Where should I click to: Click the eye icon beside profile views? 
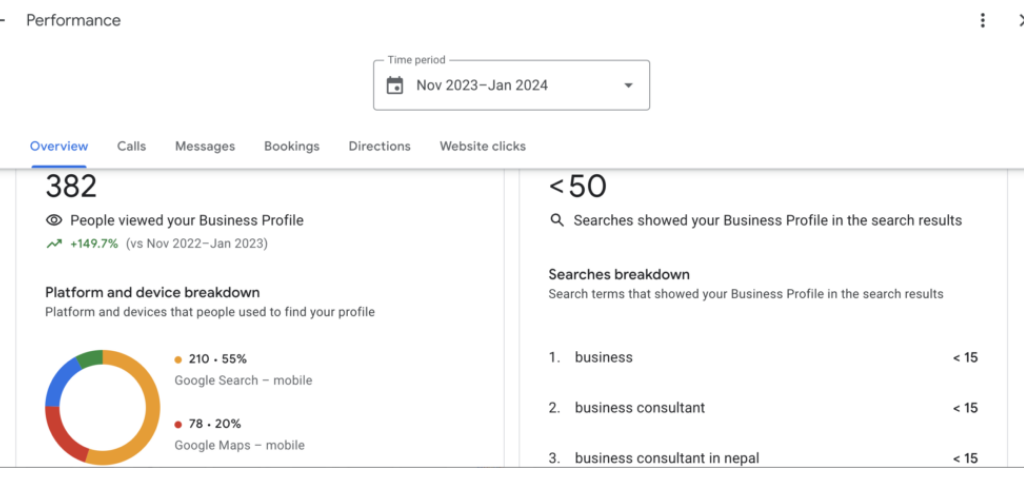[54, 220]
